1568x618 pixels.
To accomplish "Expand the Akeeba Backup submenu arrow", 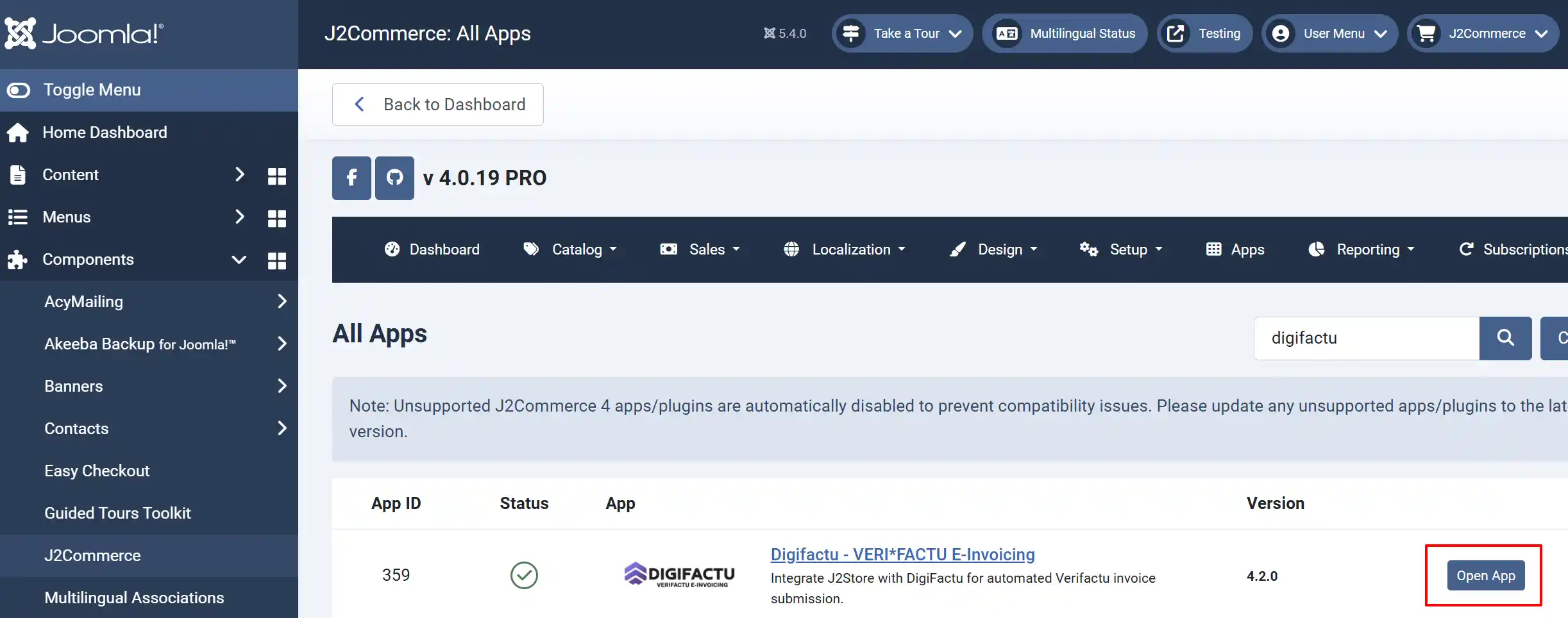I will coord(282,344).
